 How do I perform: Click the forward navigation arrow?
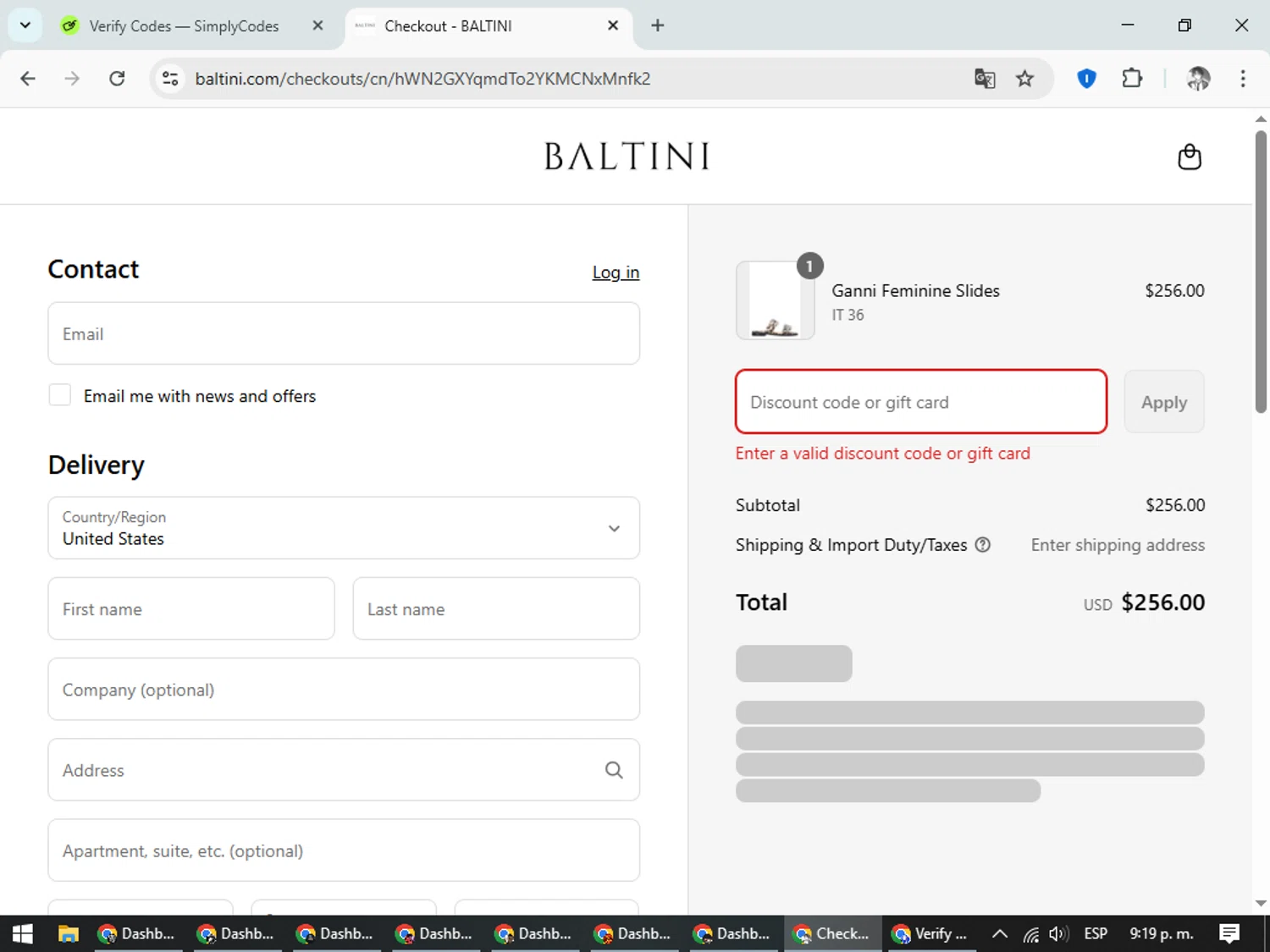72,79
